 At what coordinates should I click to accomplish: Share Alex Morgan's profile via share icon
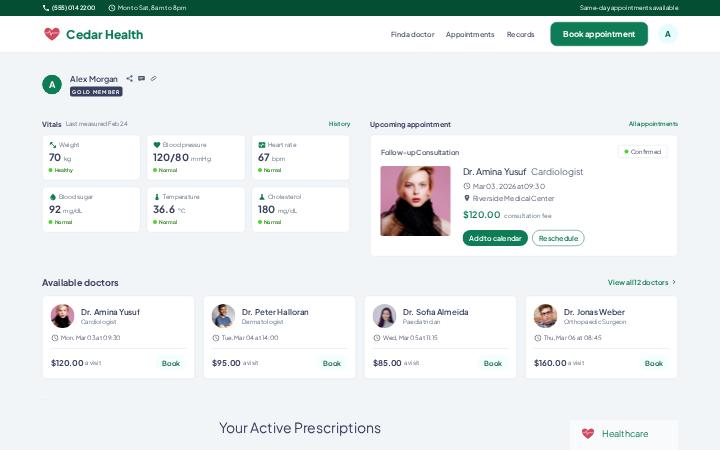129,79
